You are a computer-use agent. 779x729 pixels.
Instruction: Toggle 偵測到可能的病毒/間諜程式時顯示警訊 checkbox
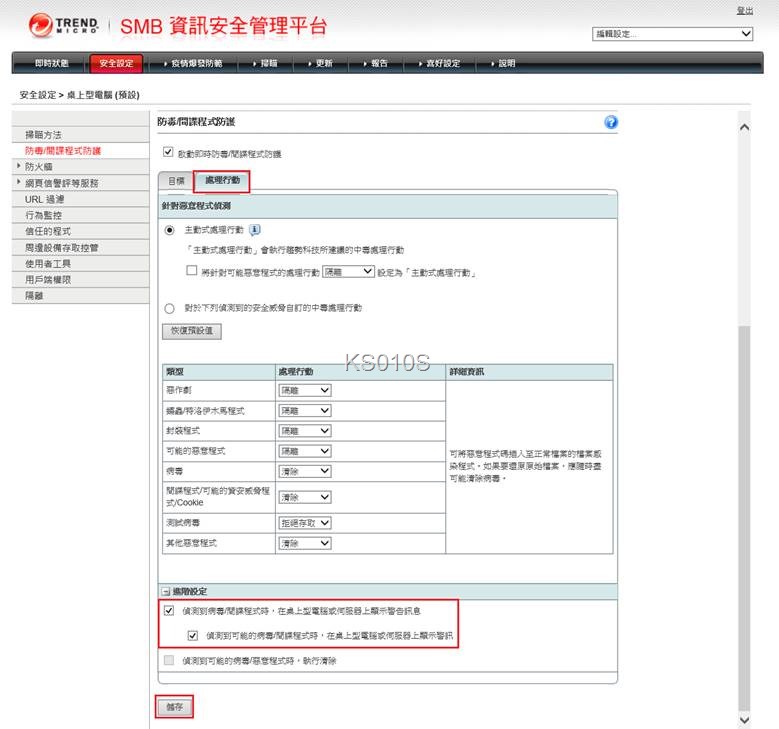[x=193, y=636]
